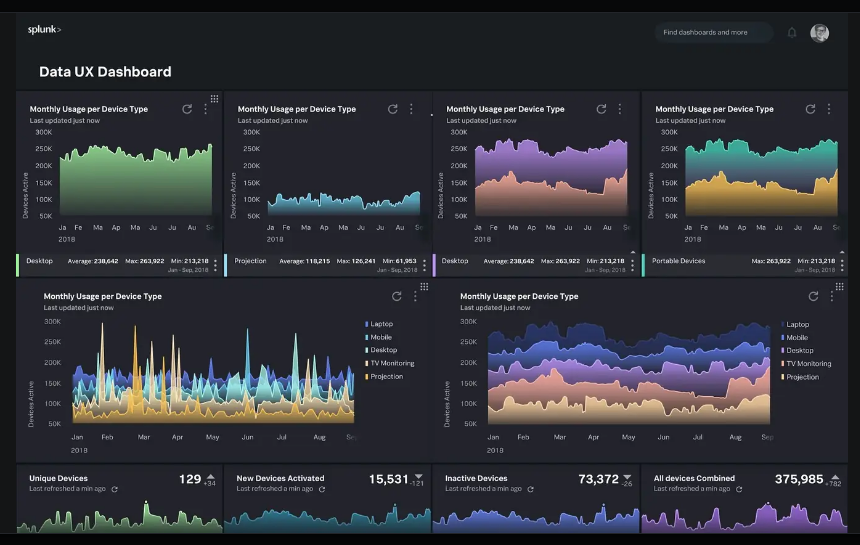860x545 pixels.
Task: Toggle the Mobile series in the stacked area chart legend
Action: [x=795, y=338]
